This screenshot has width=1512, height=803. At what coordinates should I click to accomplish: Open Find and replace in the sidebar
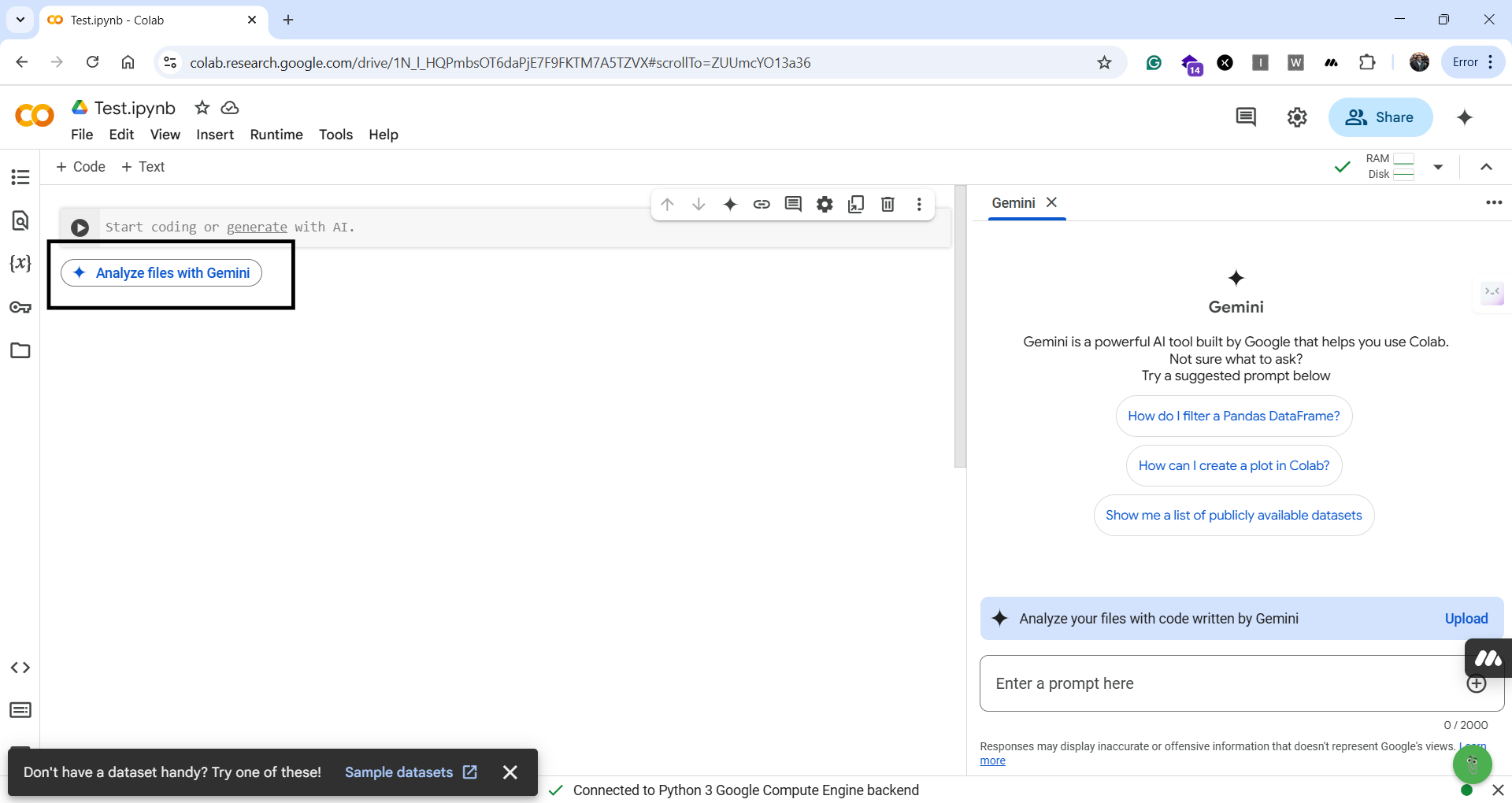tap(20, 221)
